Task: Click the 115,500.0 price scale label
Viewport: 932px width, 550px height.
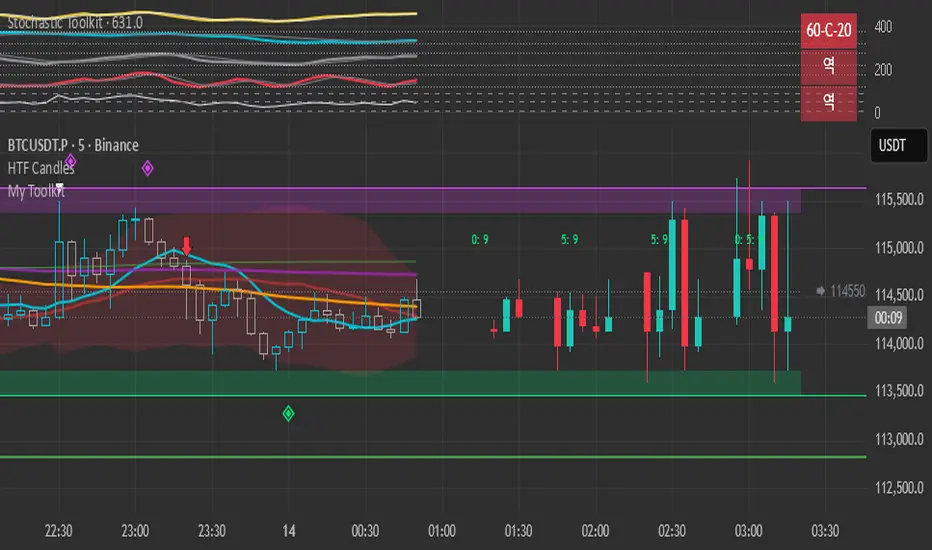Action: coord(899,199)
